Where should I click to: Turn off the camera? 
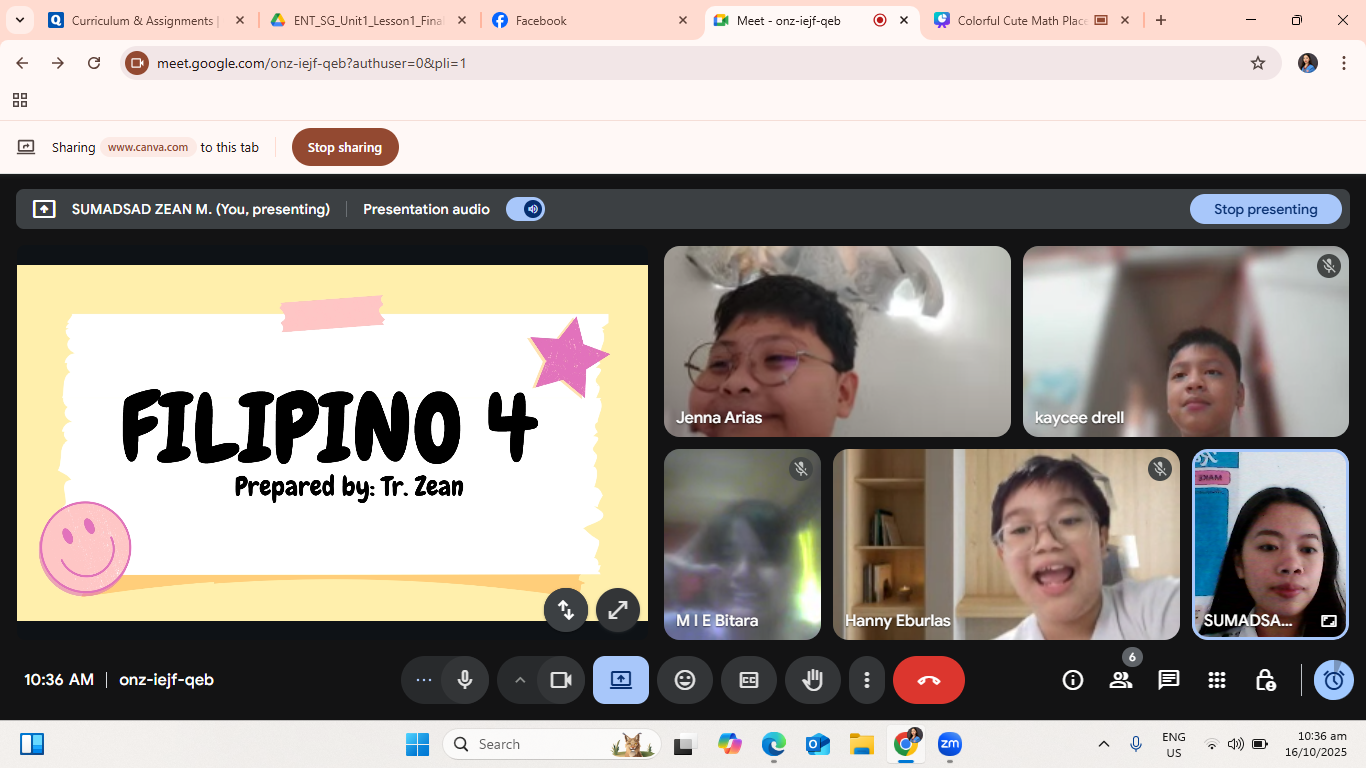click(x=560, y=680)
